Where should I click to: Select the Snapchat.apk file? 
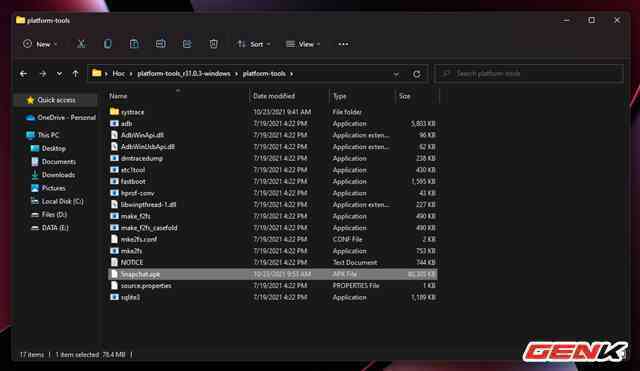tap(273, 274)
